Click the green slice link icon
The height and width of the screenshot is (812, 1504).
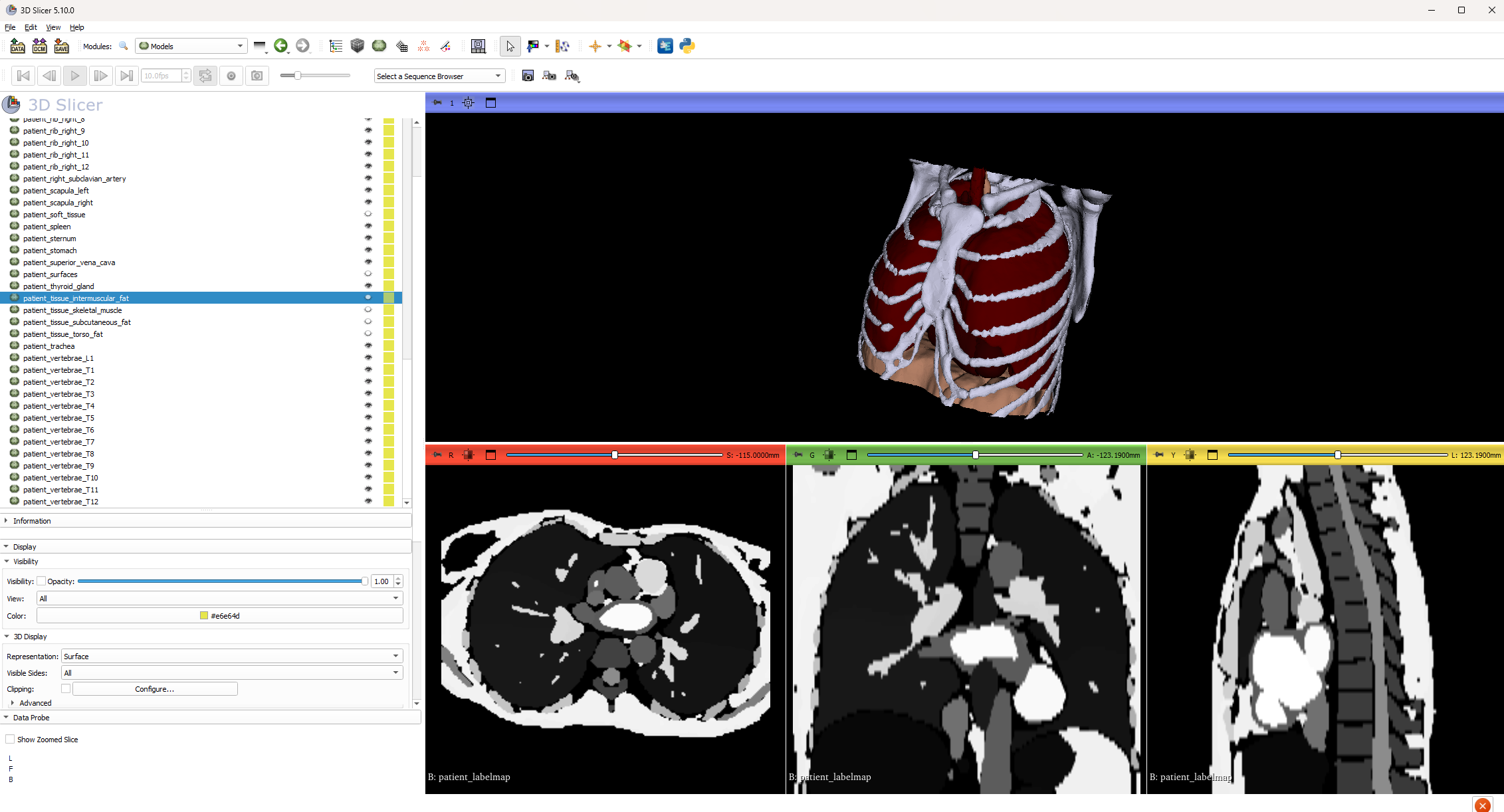click(829, 455)
